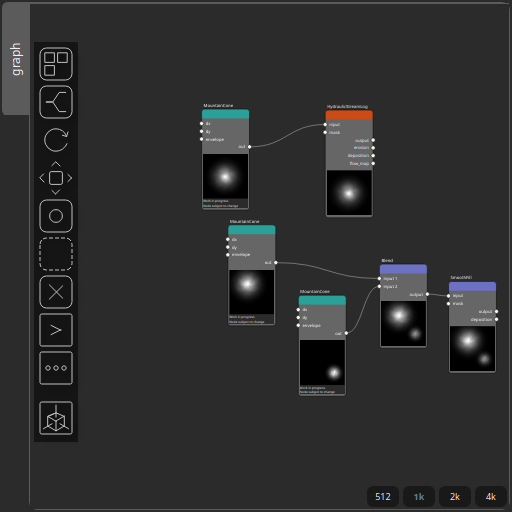
Task: Click the dashed rounded rectangle group icon
Action: click(x=56, y=254)
